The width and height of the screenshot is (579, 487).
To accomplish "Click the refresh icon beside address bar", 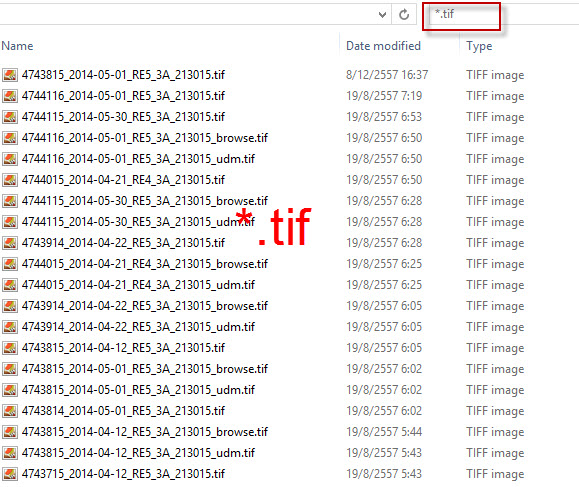I will (x=404, y=14).
